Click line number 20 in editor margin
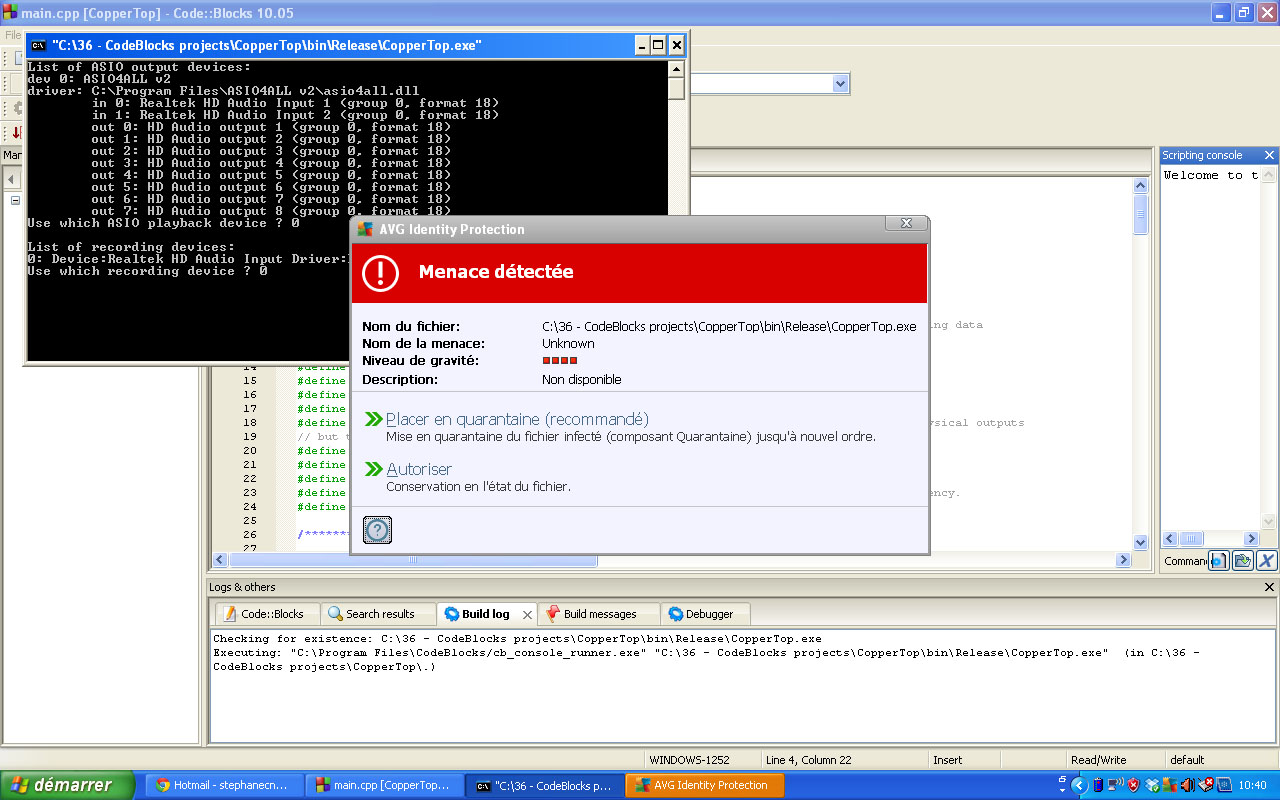The height and width of the screenshot is (800, 1280). 250,451
